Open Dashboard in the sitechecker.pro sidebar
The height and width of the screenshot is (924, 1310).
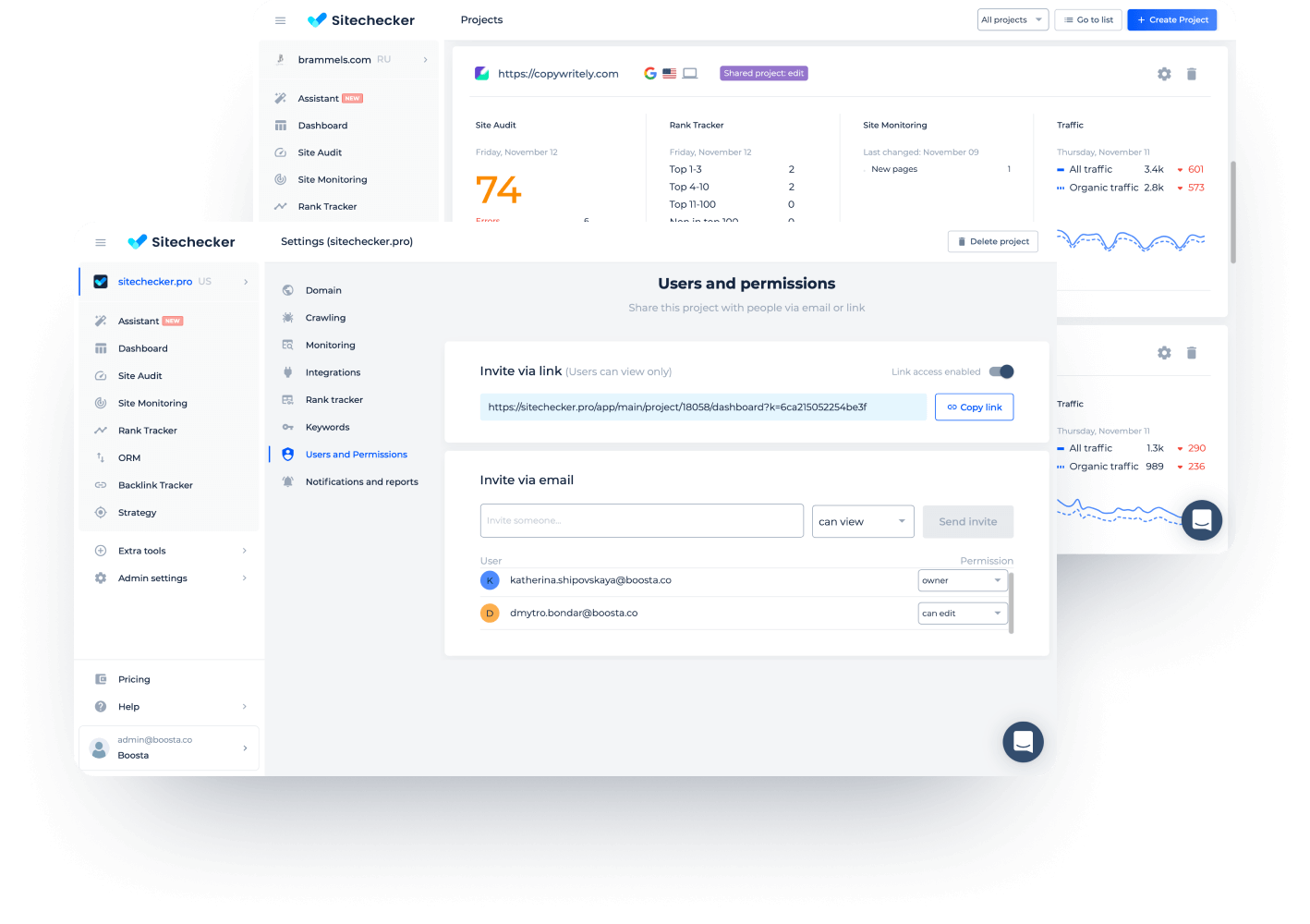coord(142,348)
